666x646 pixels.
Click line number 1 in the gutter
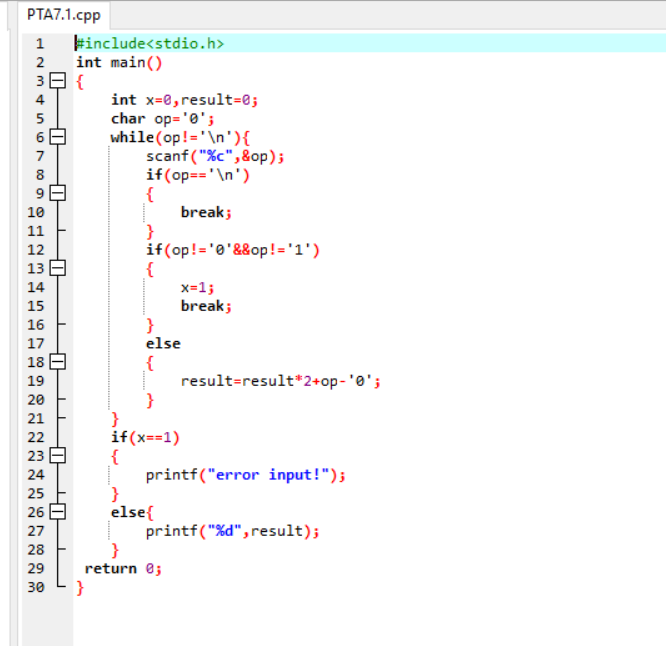(x=40, y=43)
